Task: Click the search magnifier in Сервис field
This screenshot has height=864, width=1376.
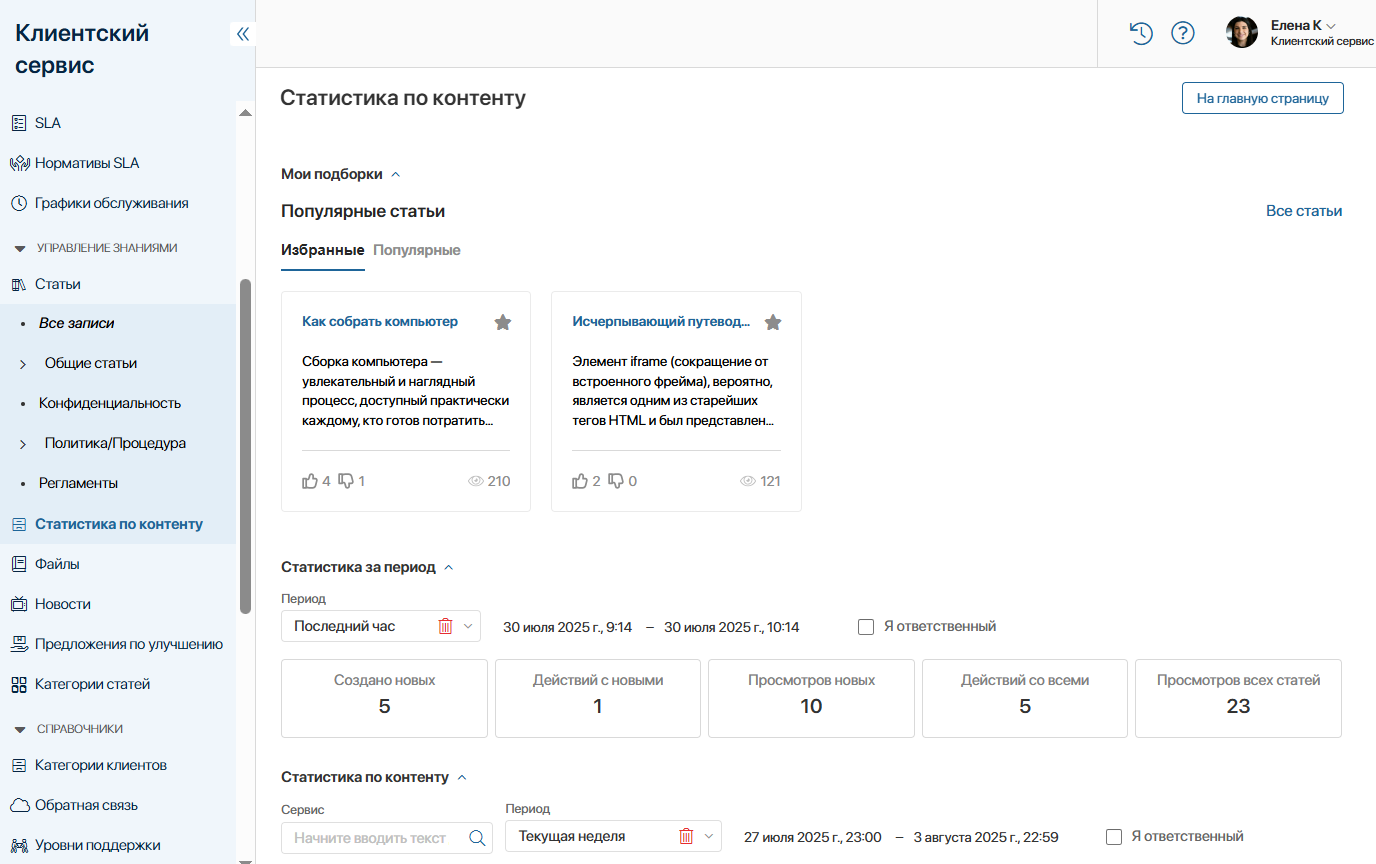Action: pos(477,837)
